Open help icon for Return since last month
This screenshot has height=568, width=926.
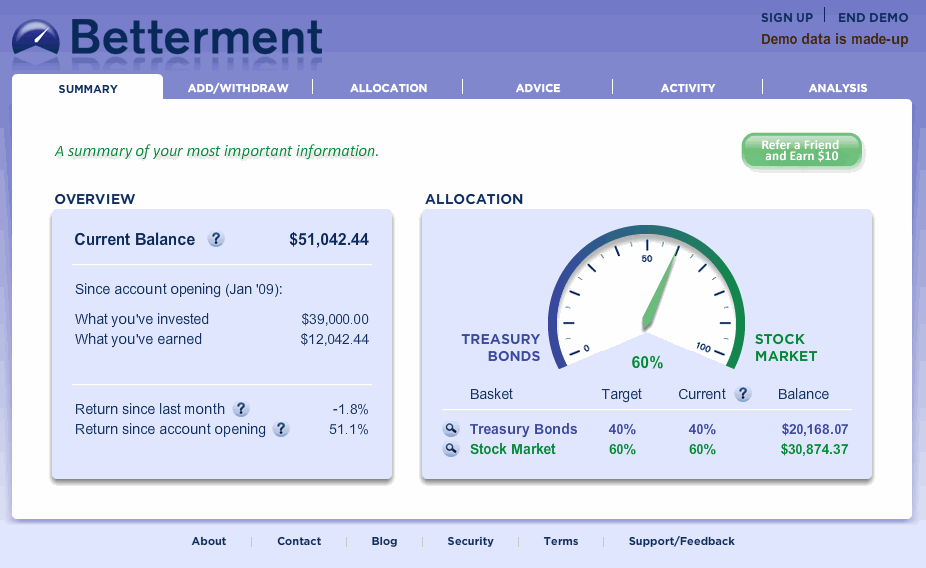pos(241,409)
